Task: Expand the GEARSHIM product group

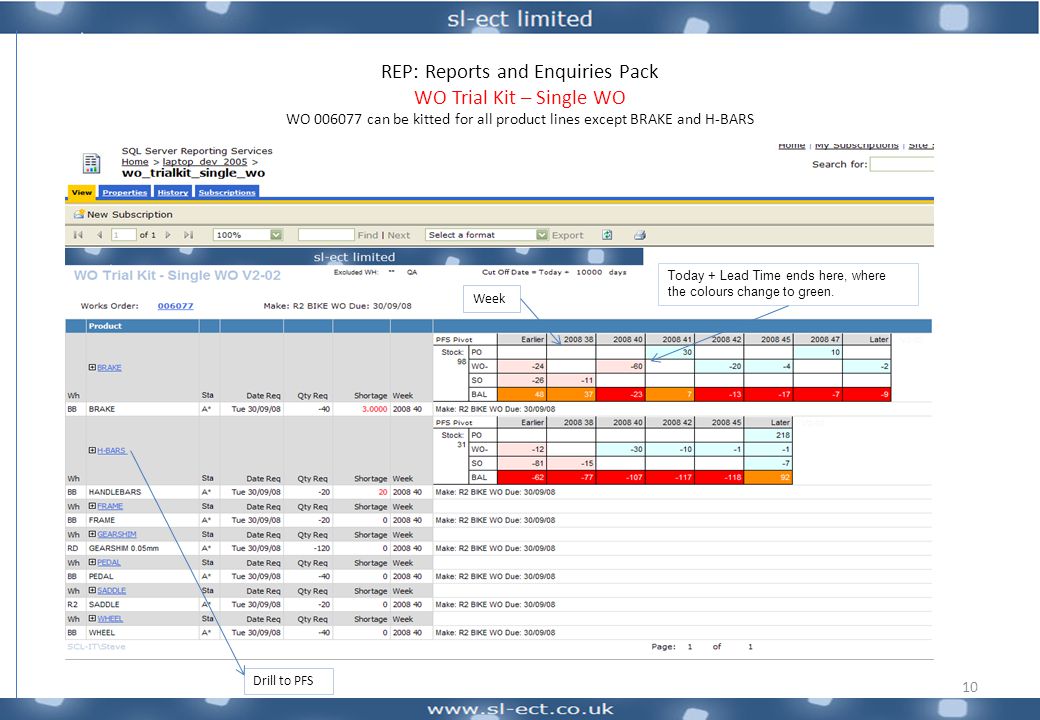Action: [92, 534]
